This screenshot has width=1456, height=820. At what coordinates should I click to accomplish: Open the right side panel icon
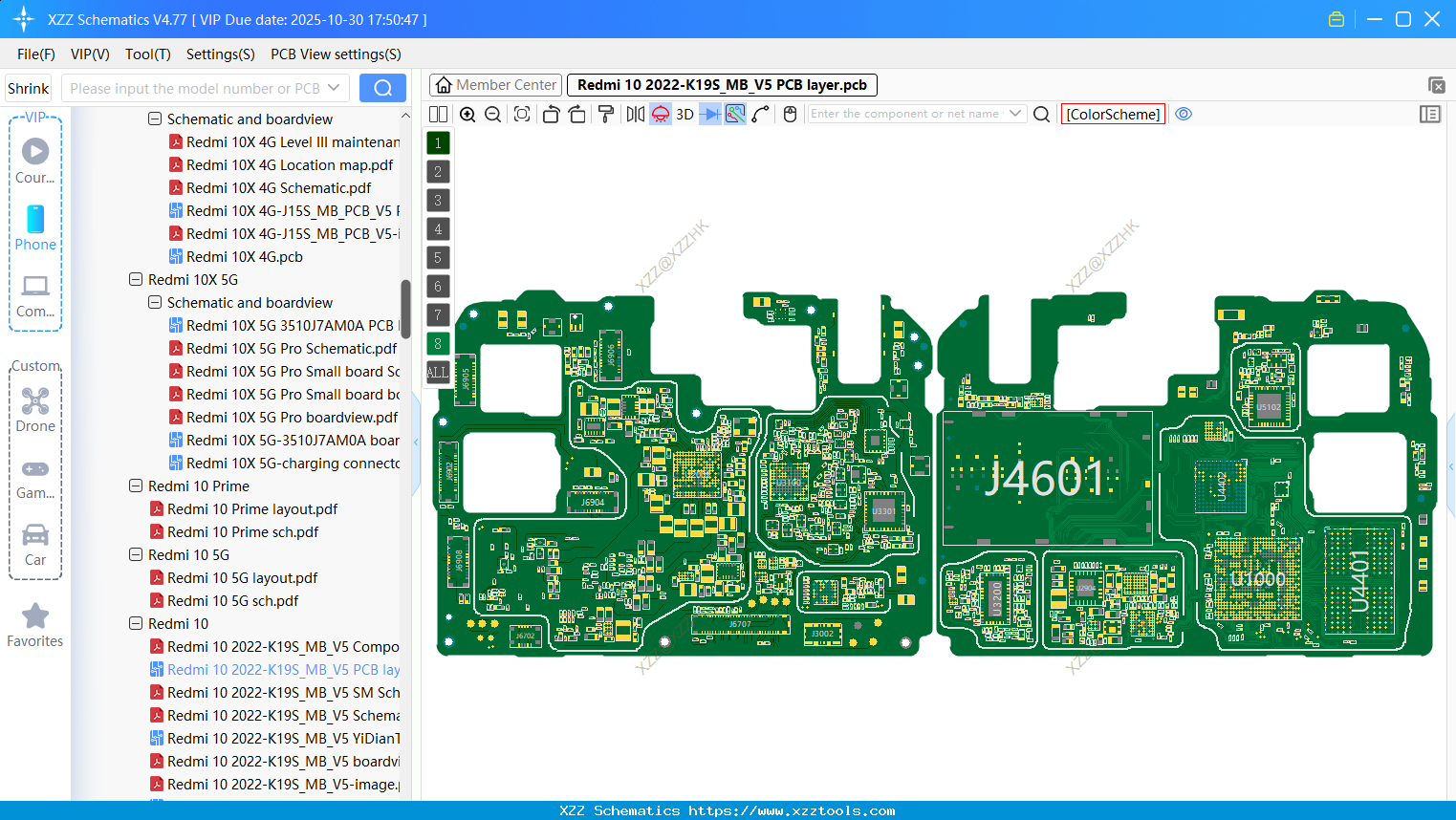click(x=1430, y=114)
